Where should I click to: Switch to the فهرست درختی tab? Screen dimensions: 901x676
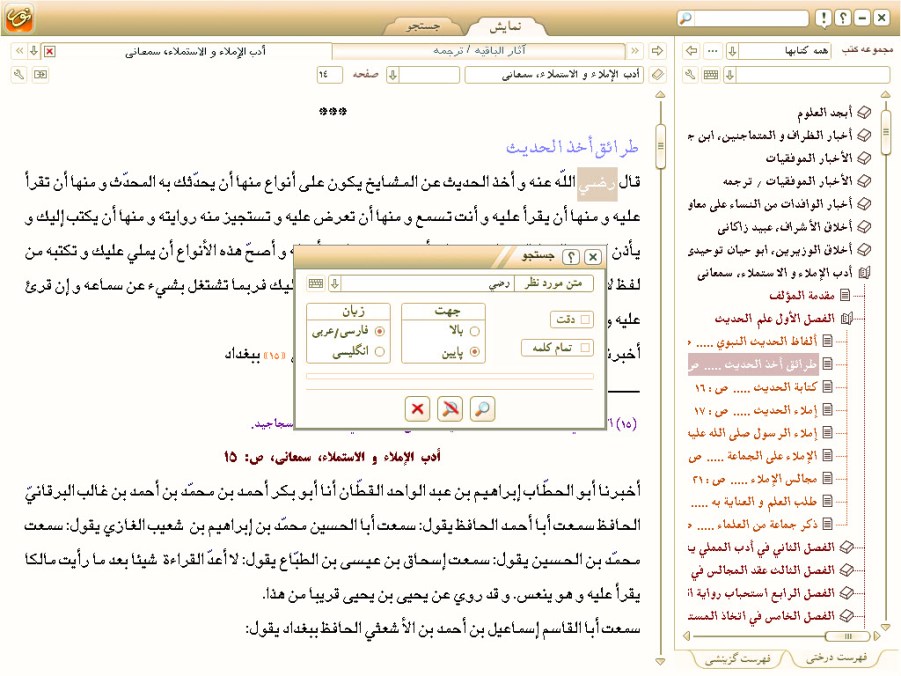click(x=835, y=657)
